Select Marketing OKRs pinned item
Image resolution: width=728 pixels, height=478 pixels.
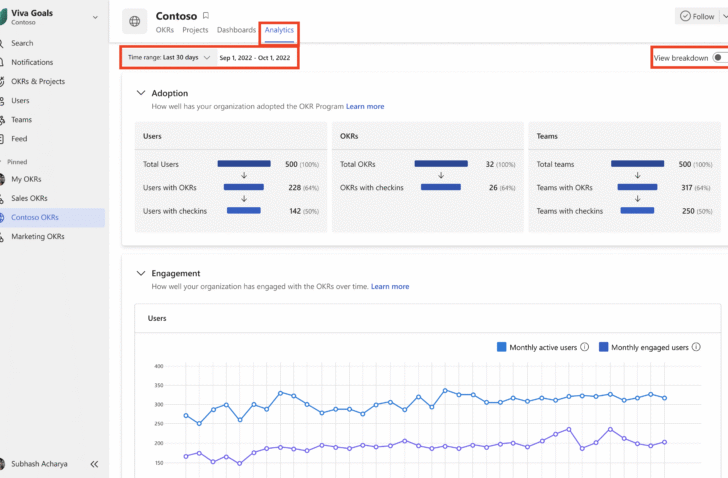tap(38, 236)
